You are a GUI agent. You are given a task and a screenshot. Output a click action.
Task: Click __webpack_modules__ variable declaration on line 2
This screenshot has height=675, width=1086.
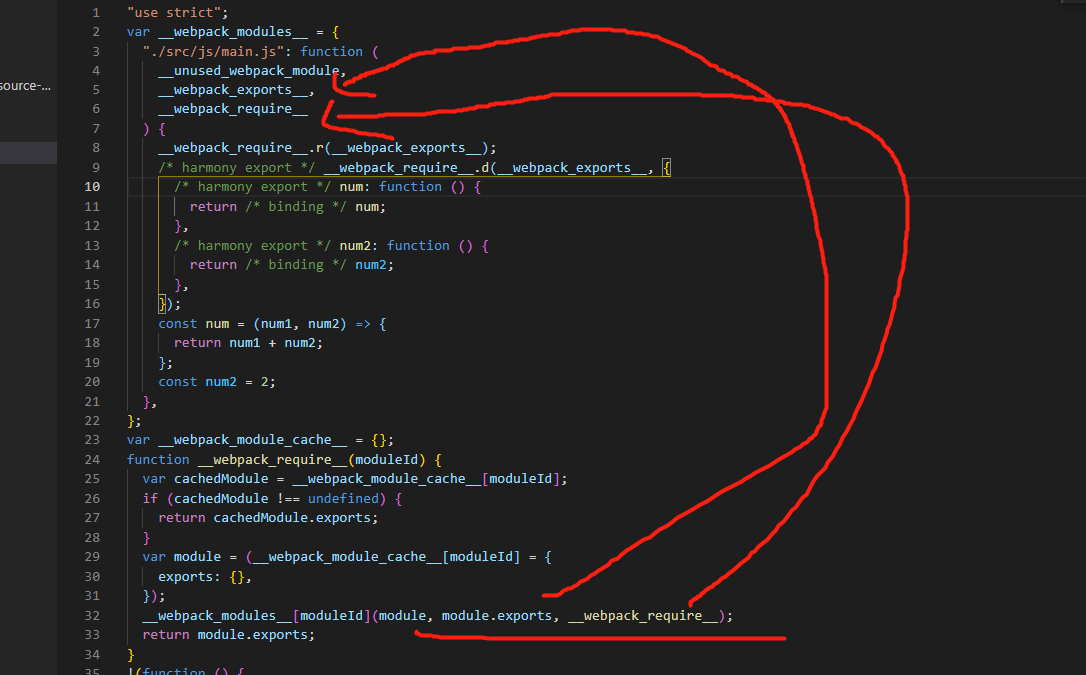pos(233,32)
